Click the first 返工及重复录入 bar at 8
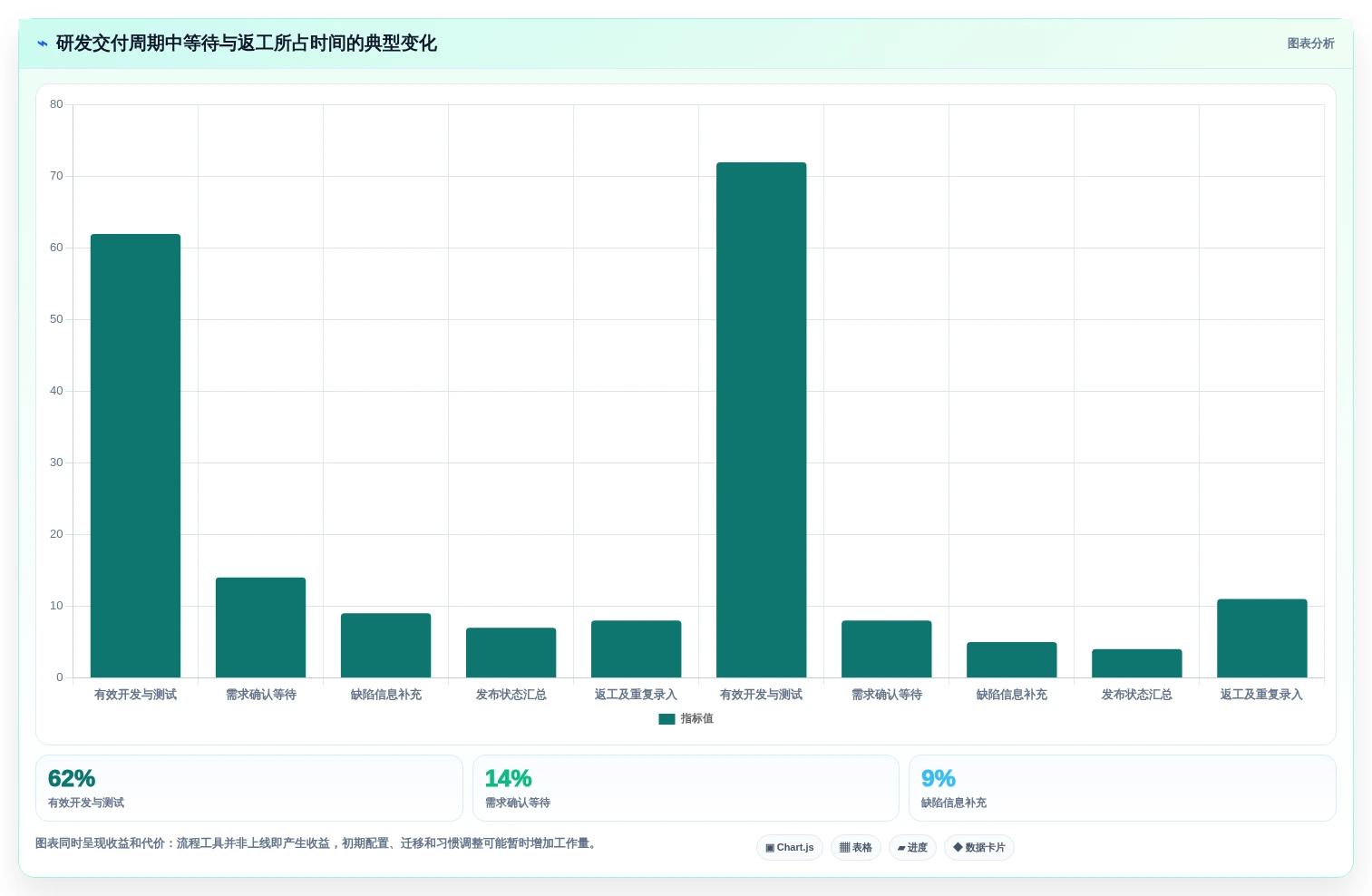 click(x=636, y=649)
